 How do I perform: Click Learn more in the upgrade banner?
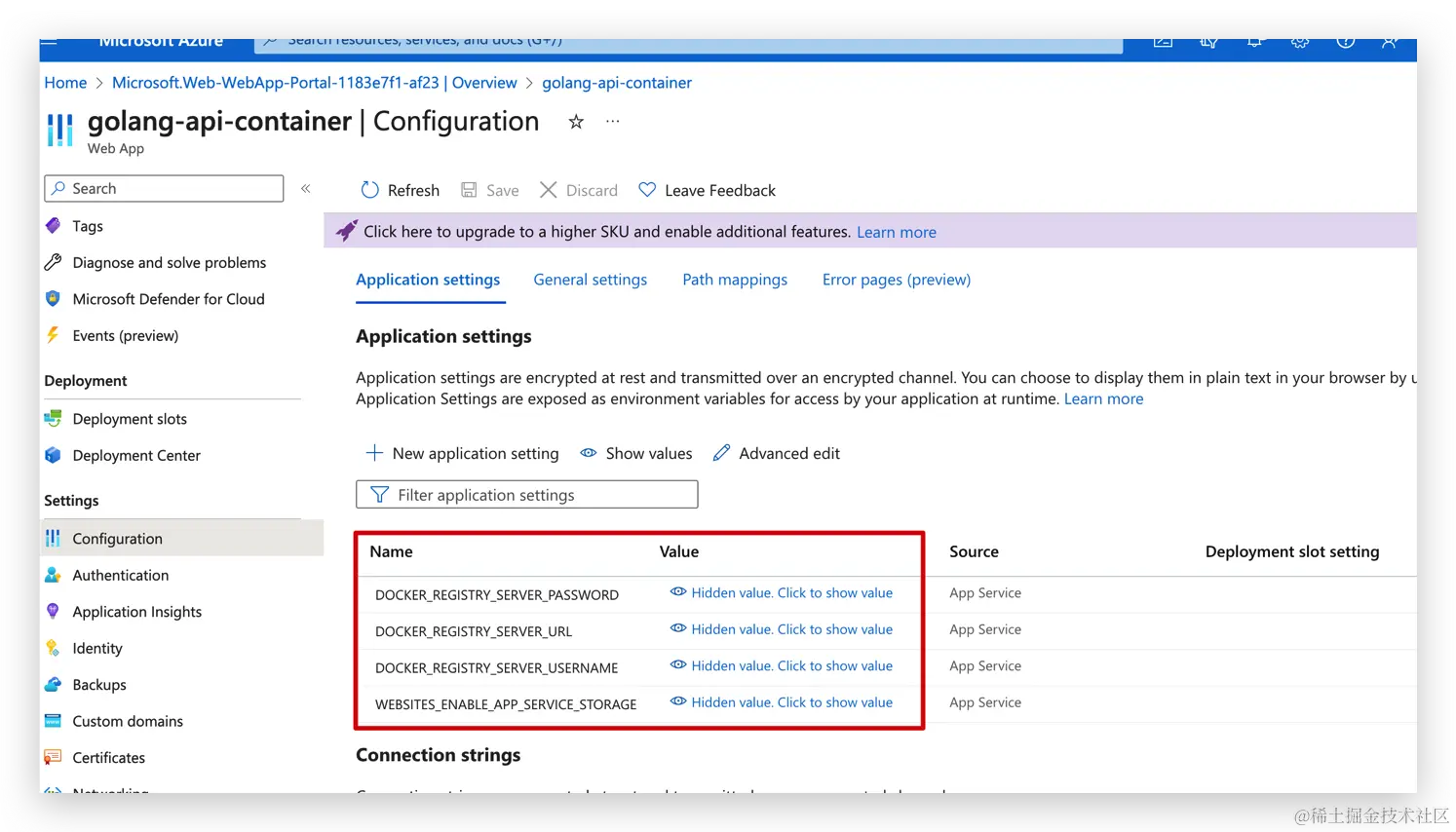point(897,232)
